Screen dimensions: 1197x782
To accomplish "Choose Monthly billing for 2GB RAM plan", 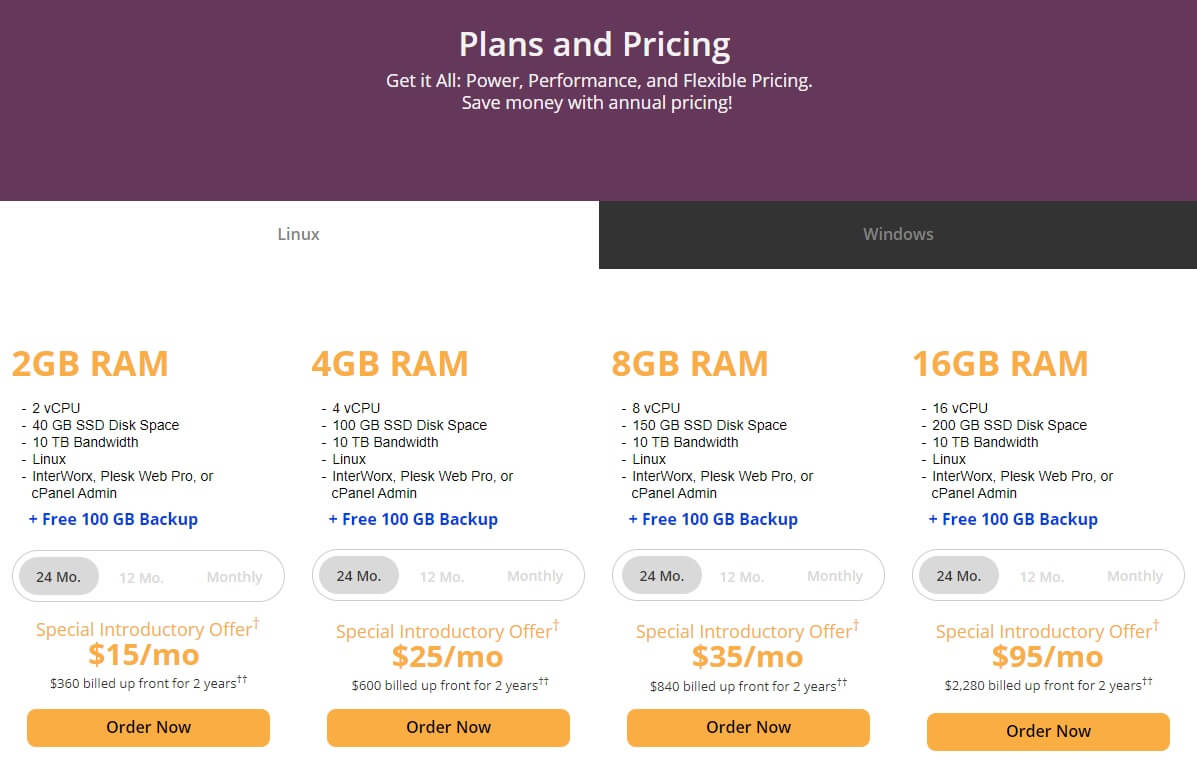I will click(x=234, y=578).
